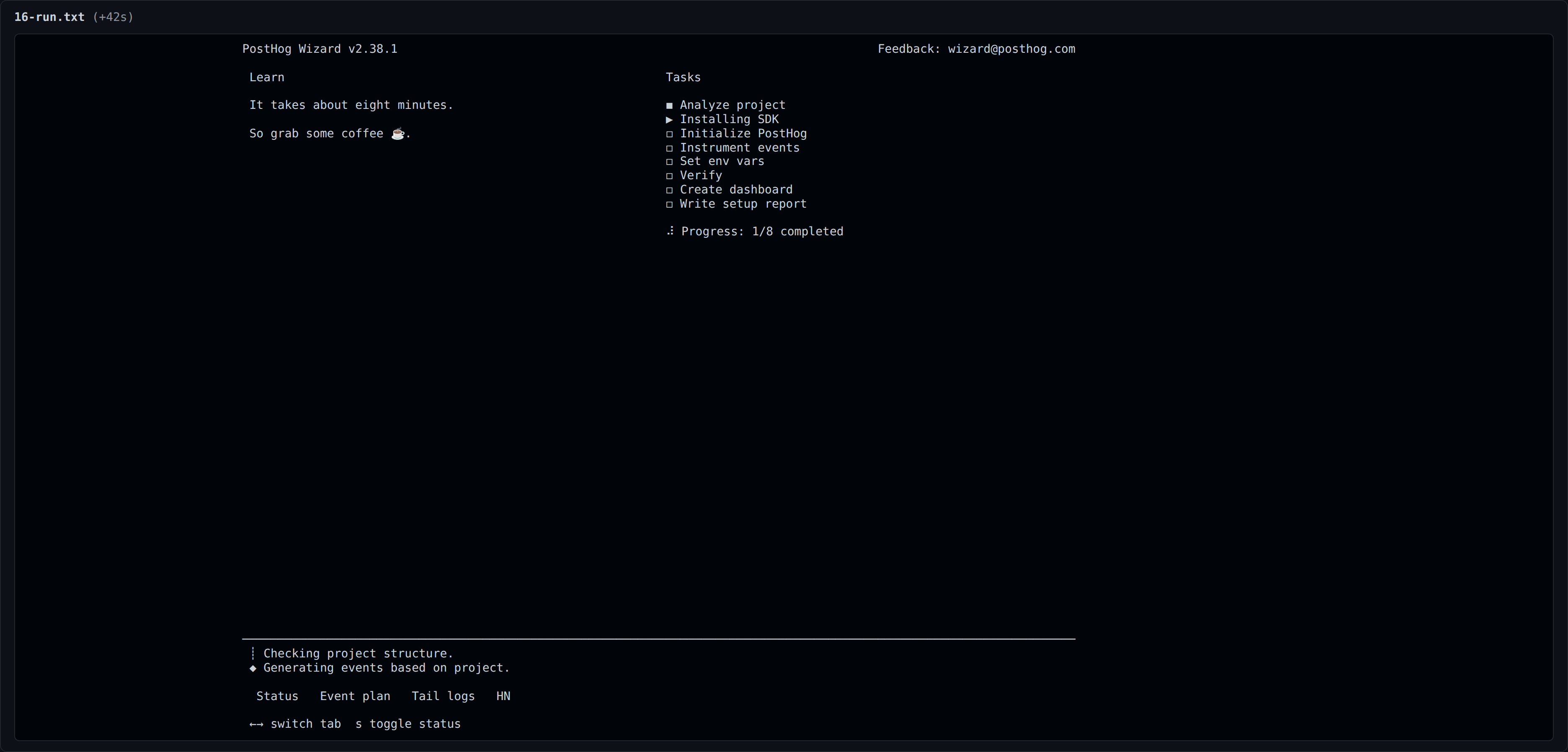Viewport: 1568px width, 752px height.
Task: Click the checkbox beside Create dashboard
Action: pyautogui.click(x=670, y=190)
